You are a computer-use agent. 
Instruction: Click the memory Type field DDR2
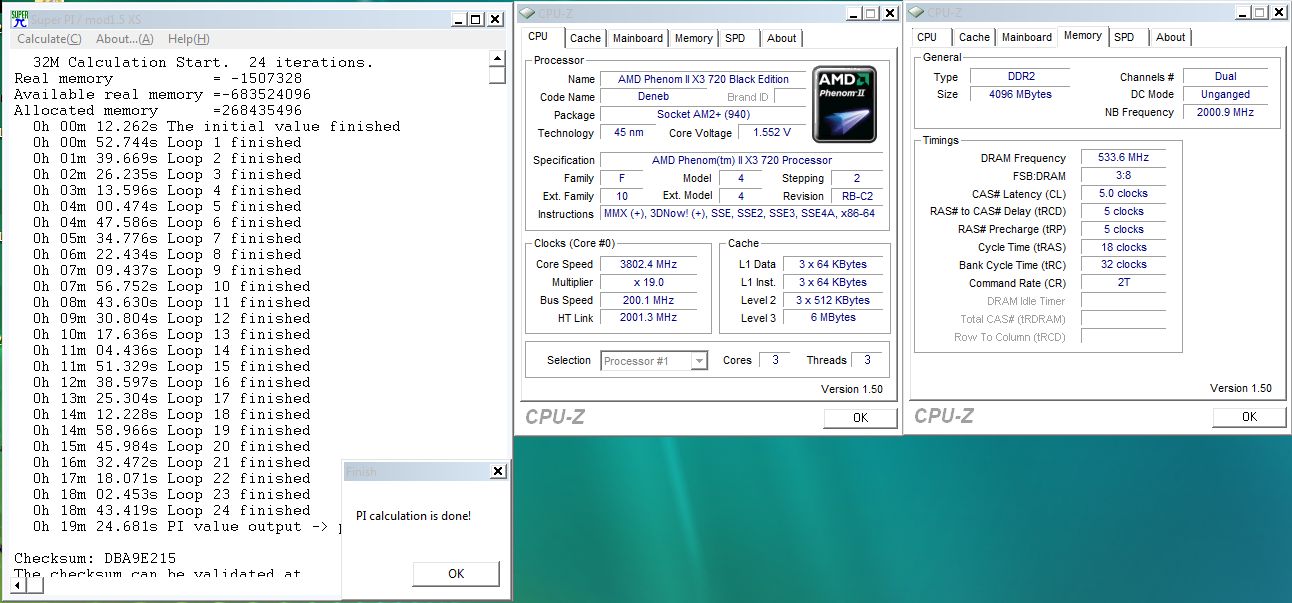(1020, 77)
